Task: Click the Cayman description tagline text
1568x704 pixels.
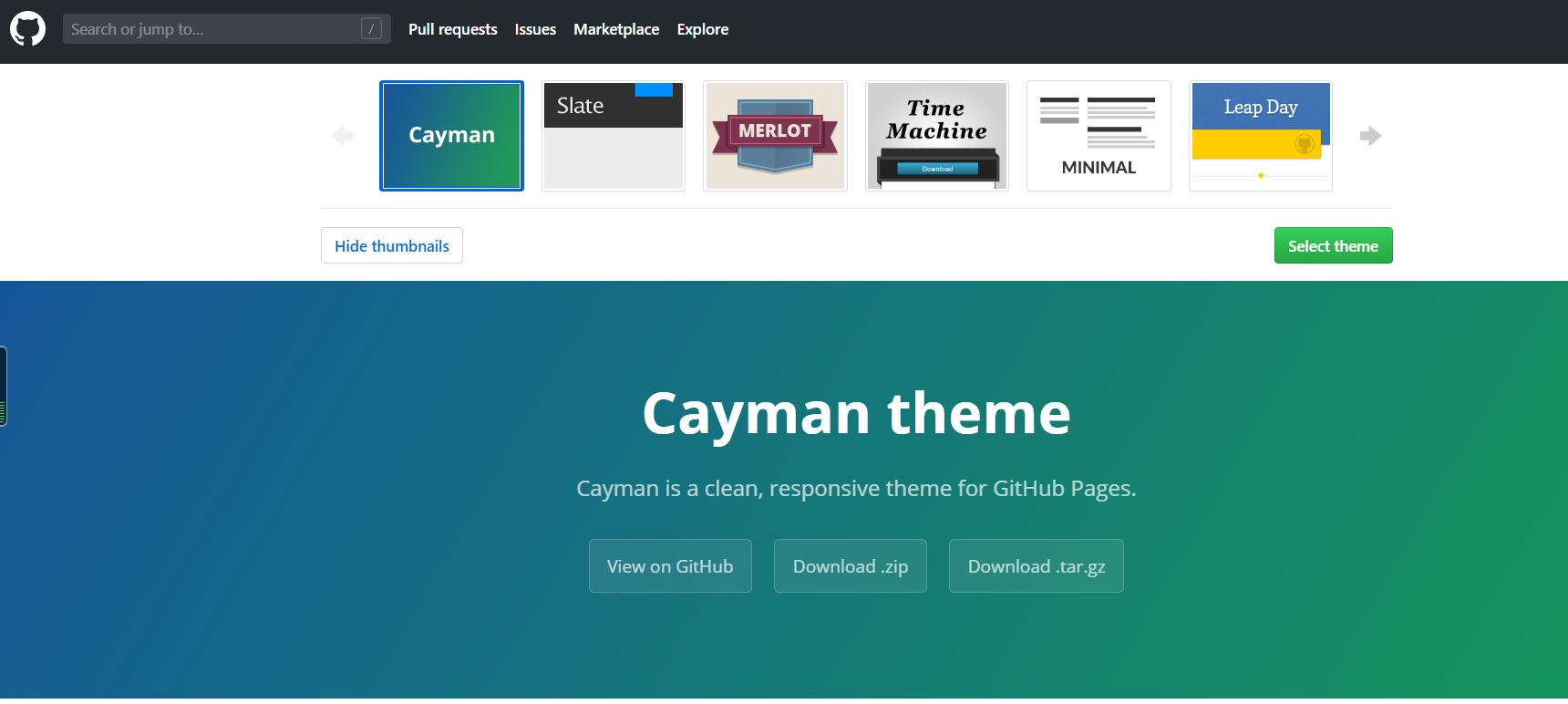Action: click(856, 489)
